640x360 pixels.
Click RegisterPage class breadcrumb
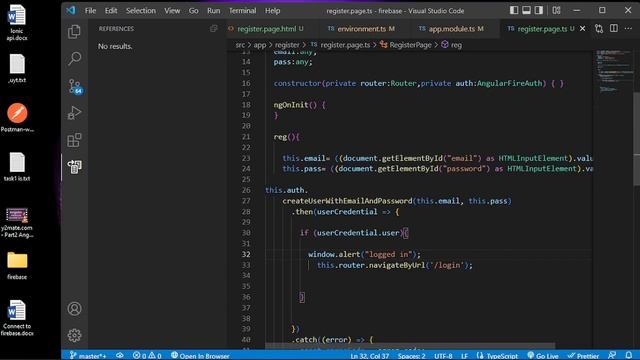click(406, 45)
